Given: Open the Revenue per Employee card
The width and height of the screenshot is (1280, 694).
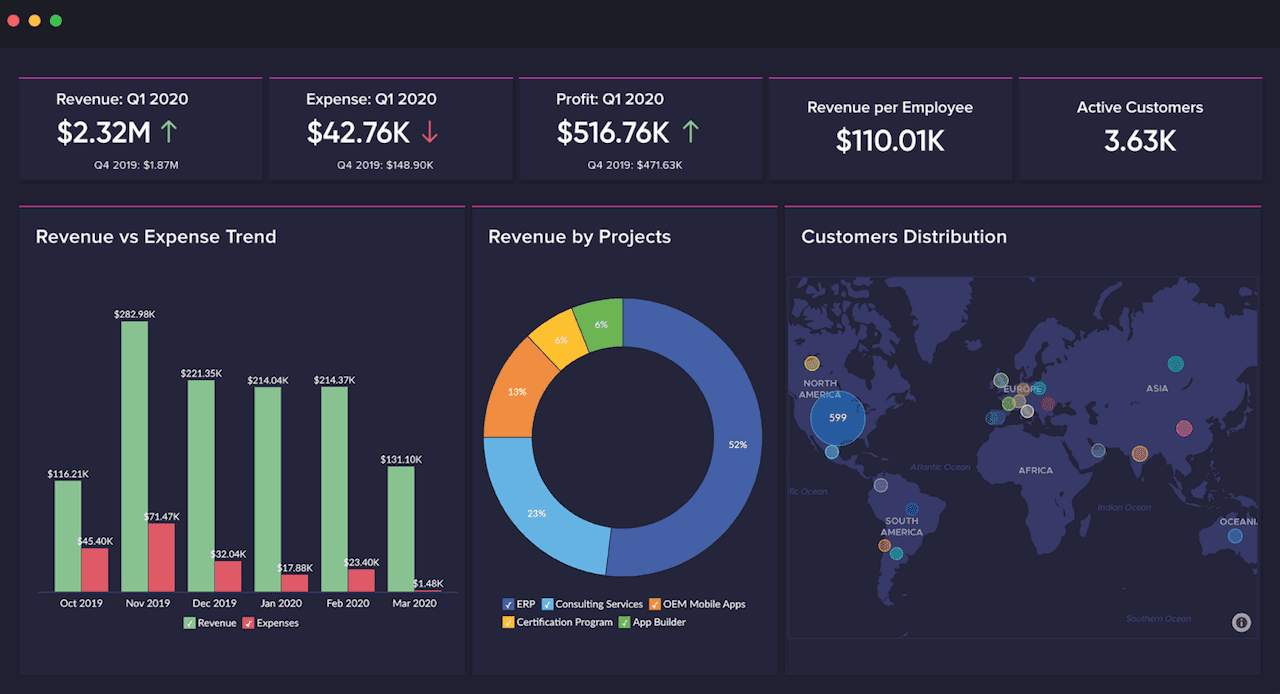Looking at the screenshot, I should pyautogui.click(x=889, y=128).
